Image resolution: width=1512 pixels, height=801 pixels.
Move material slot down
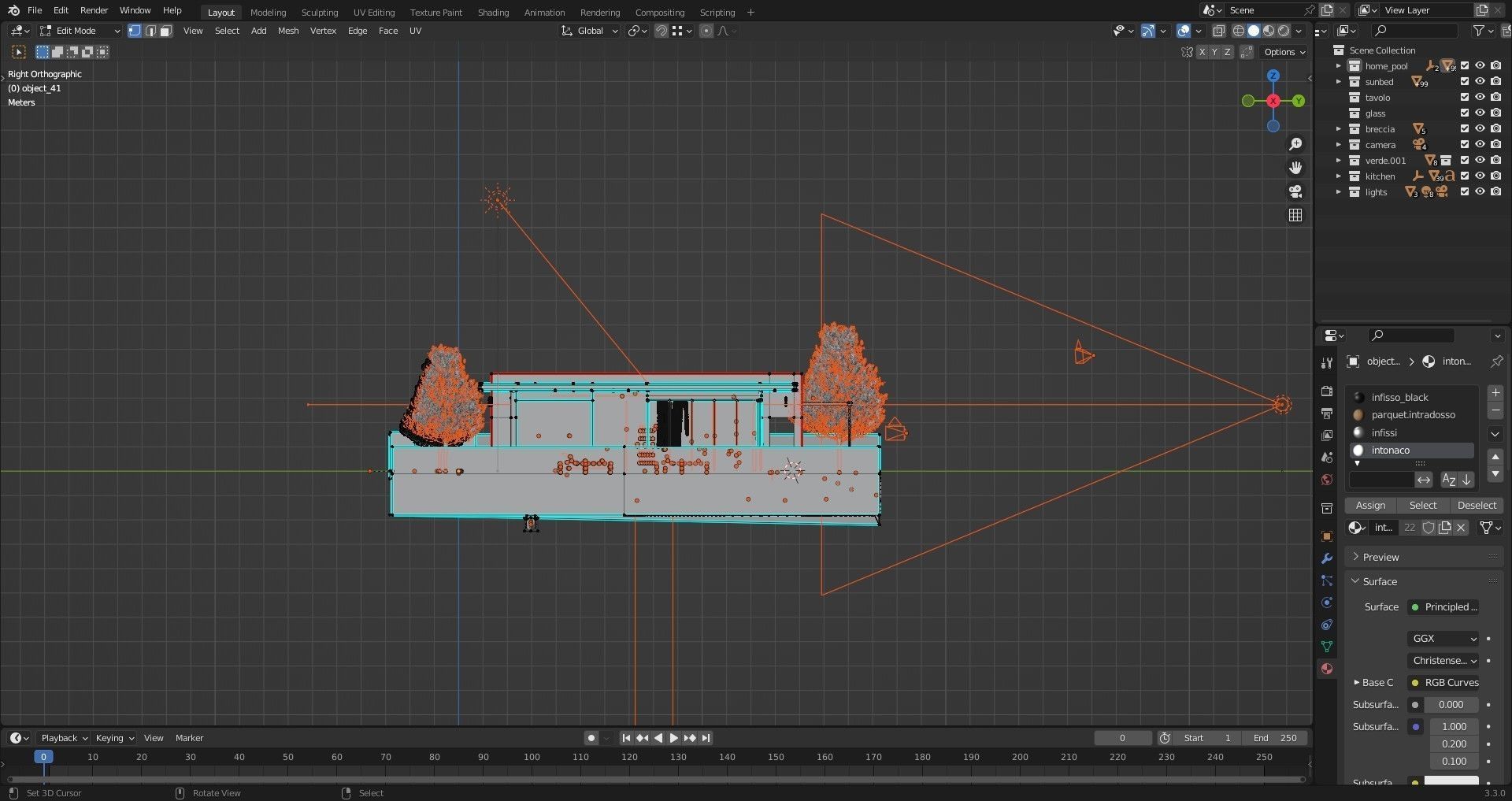[1495, 473]
